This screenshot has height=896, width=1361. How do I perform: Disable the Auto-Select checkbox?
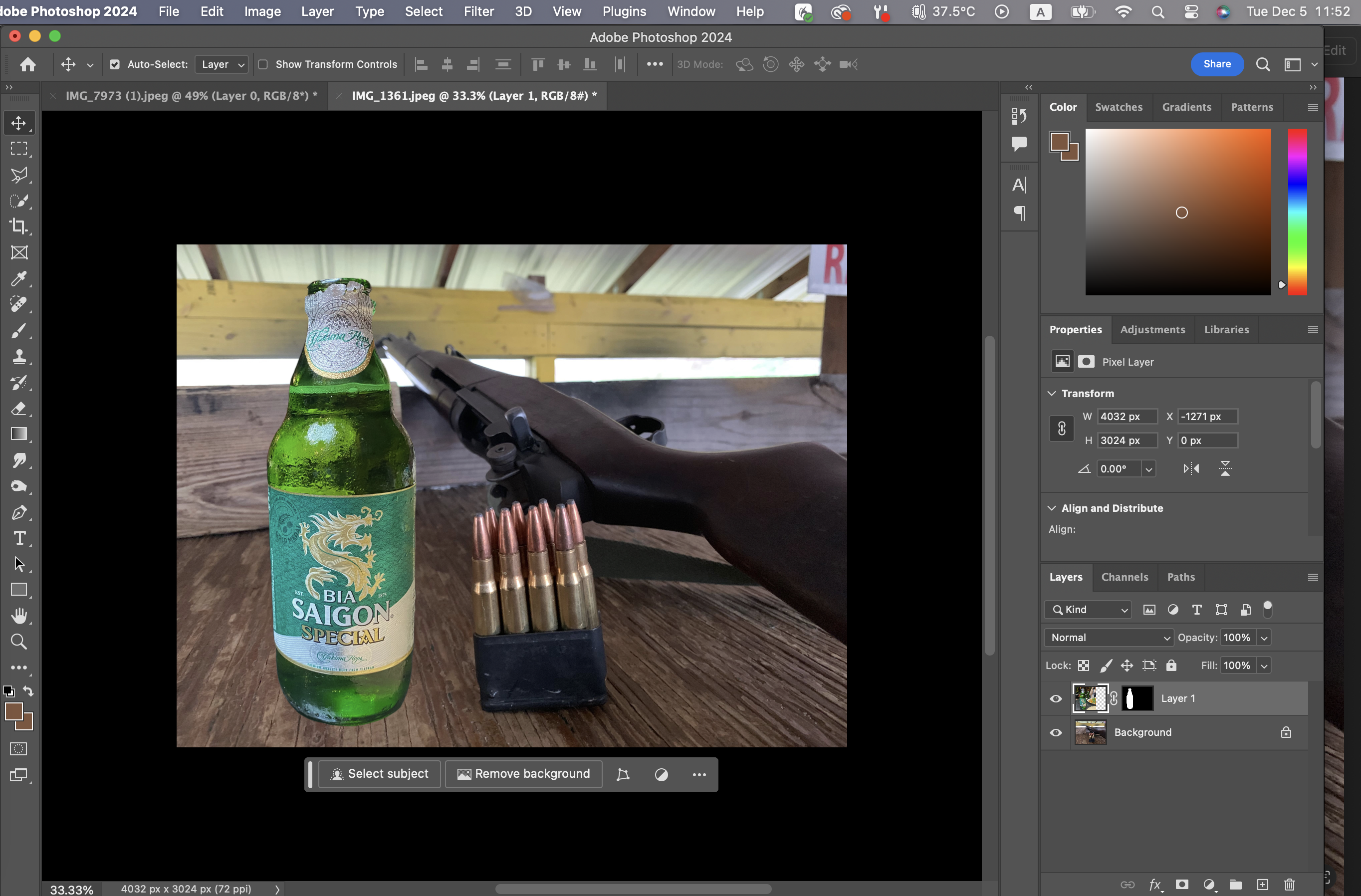click(x=115, y=65)
